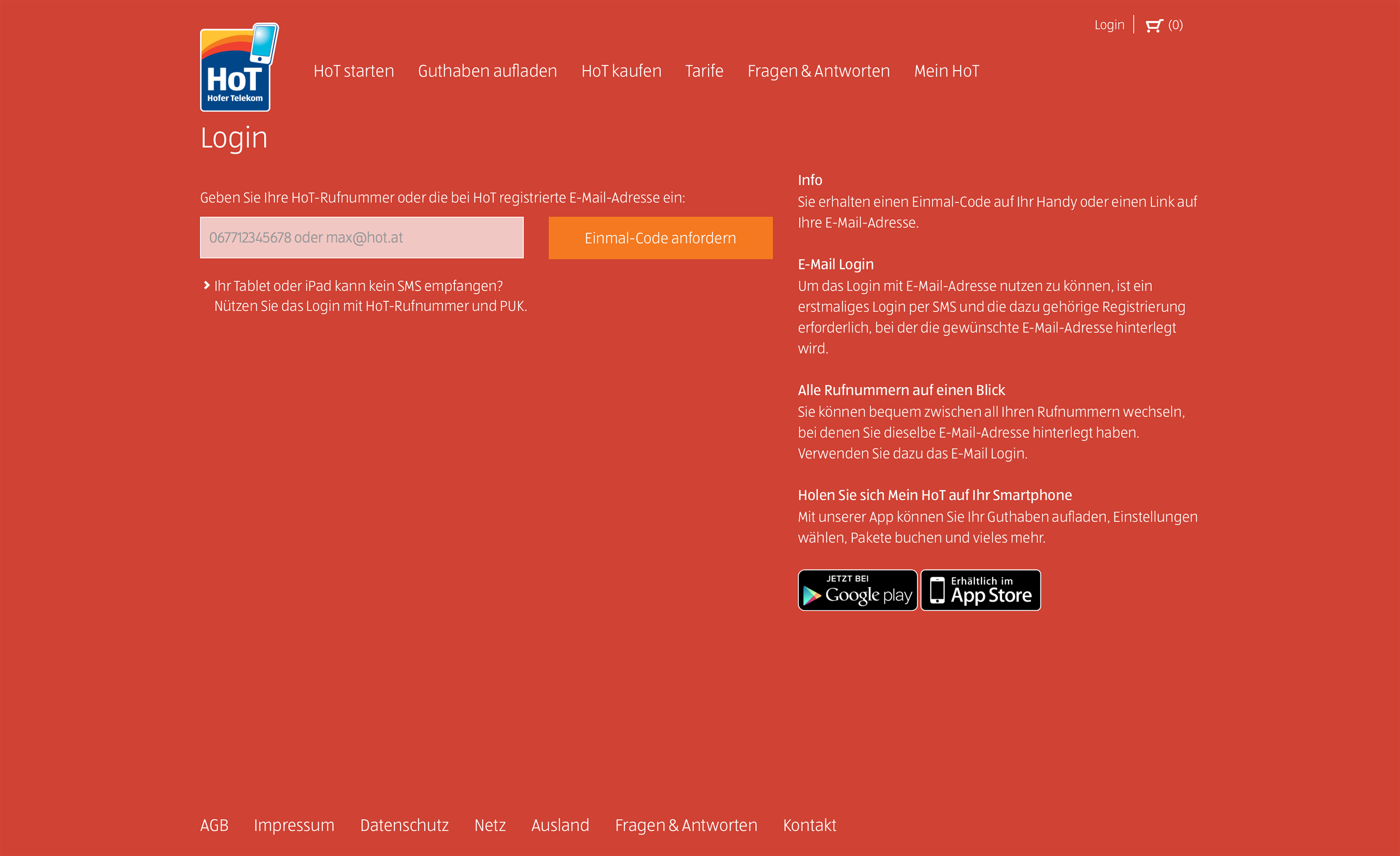Image resolution: width=1400 pixels, height=856 pixels.
Task: Open the HoT kaufen menu item
Action: click(x=621, y=71)
